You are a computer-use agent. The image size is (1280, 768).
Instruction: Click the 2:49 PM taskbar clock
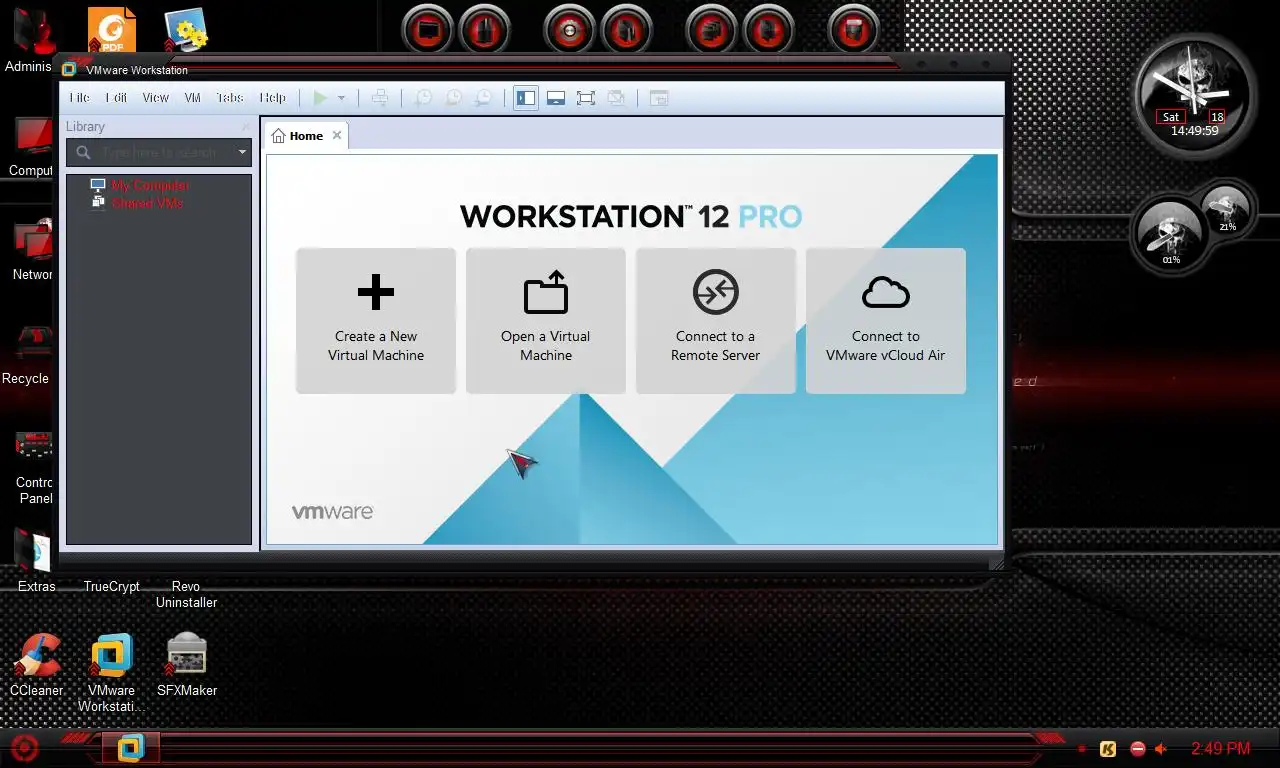(x=1221, y=748)
